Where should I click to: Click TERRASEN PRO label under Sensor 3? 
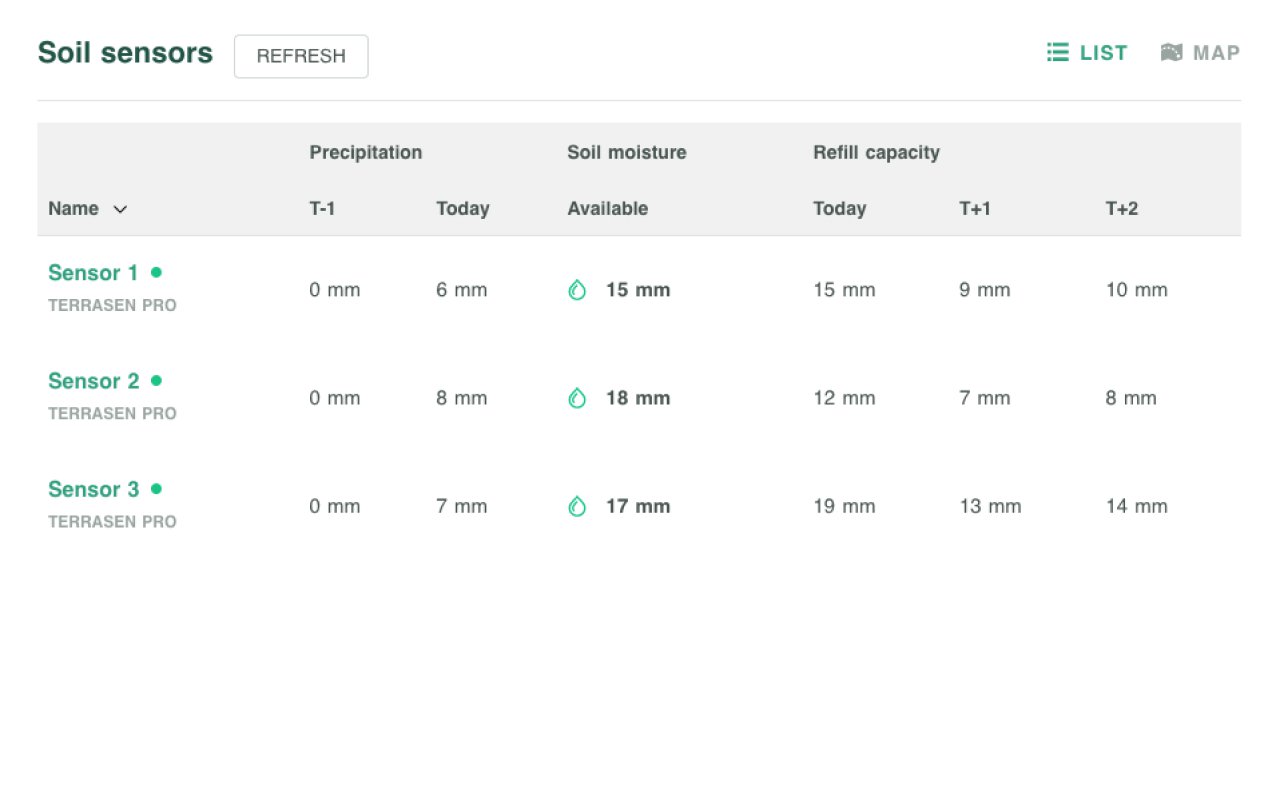tap(112, 521)
